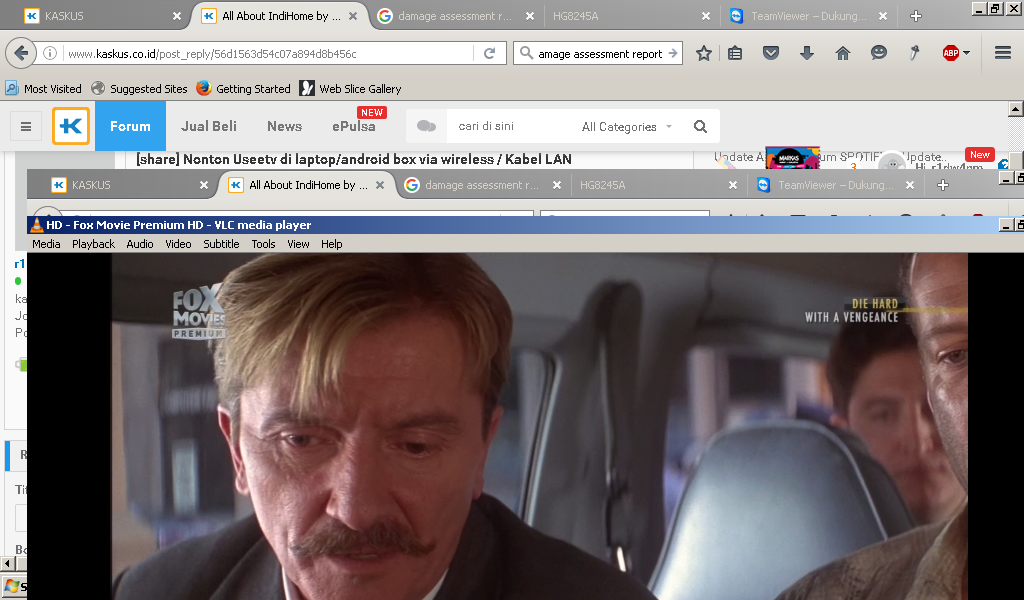The height and width of the screenshot is (600, 1024).
Task: Expand the All Categories dropdown
Action: tap(627, 127)
